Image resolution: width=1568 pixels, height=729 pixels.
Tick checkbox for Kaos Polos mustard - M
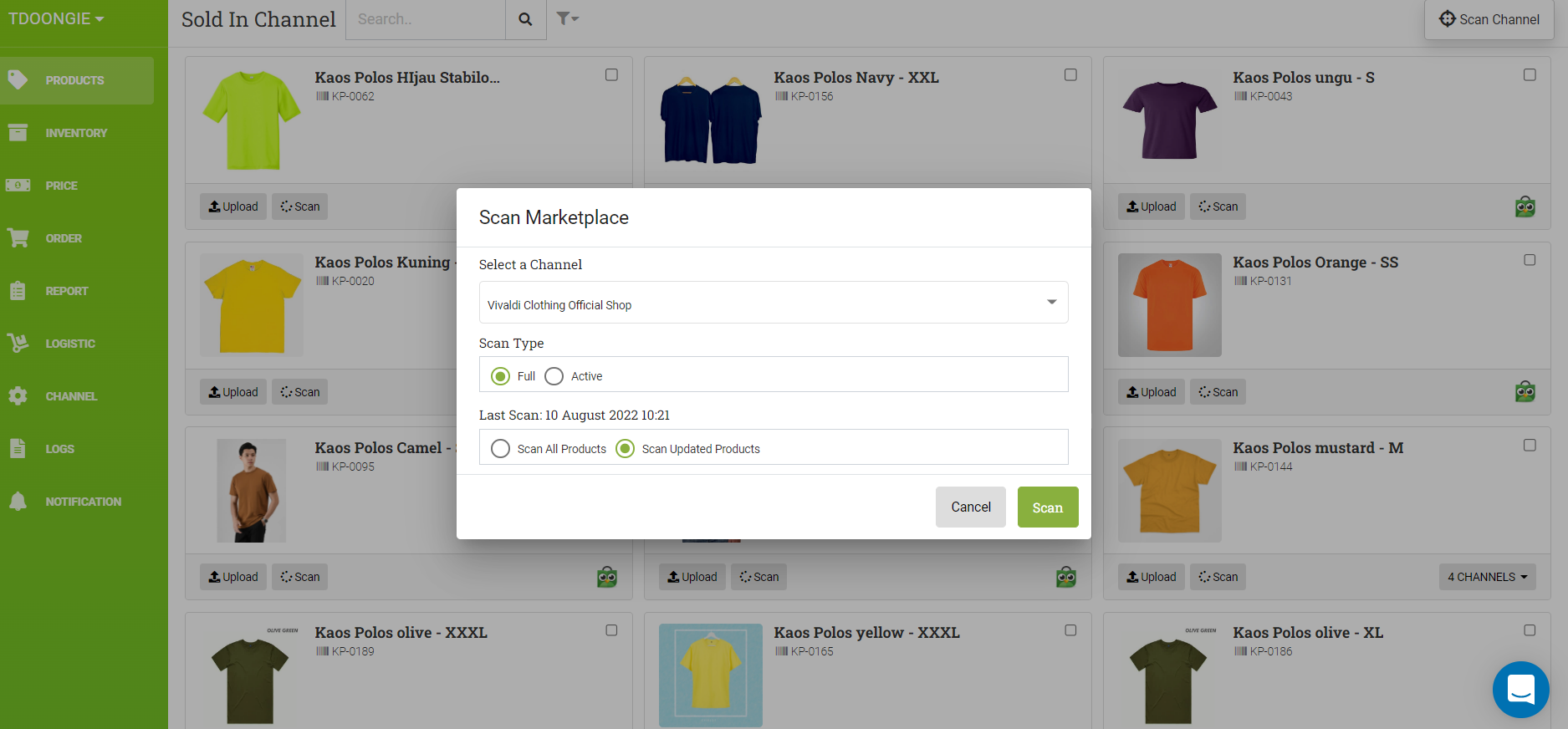click(x=1530, y=446)
